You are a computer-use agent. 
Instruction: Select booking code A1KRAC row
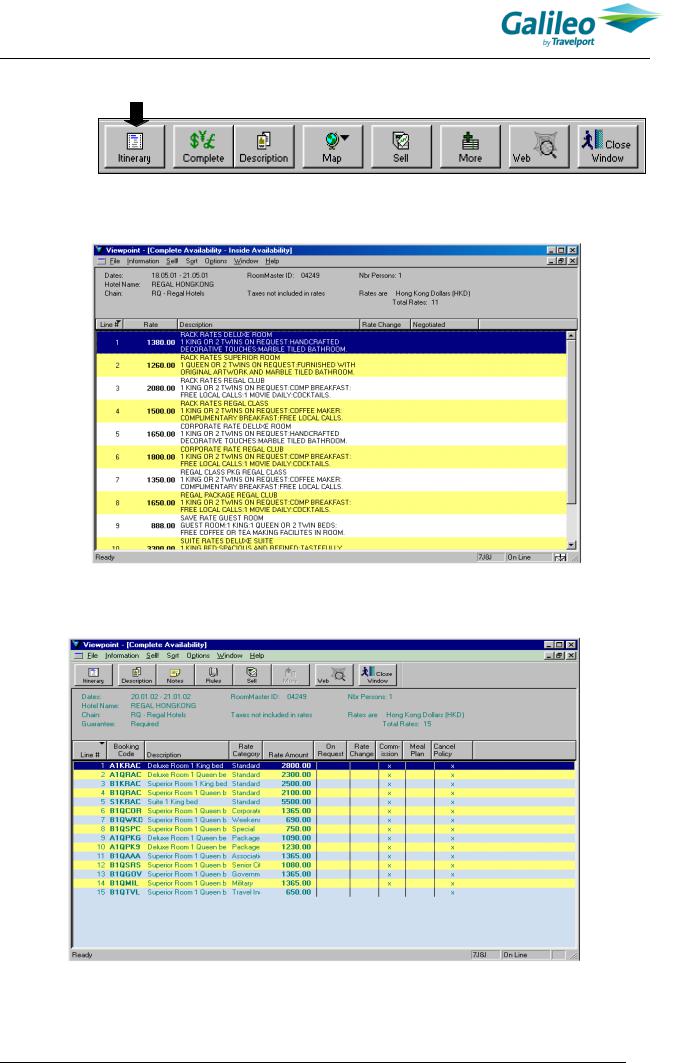point(324,765)
